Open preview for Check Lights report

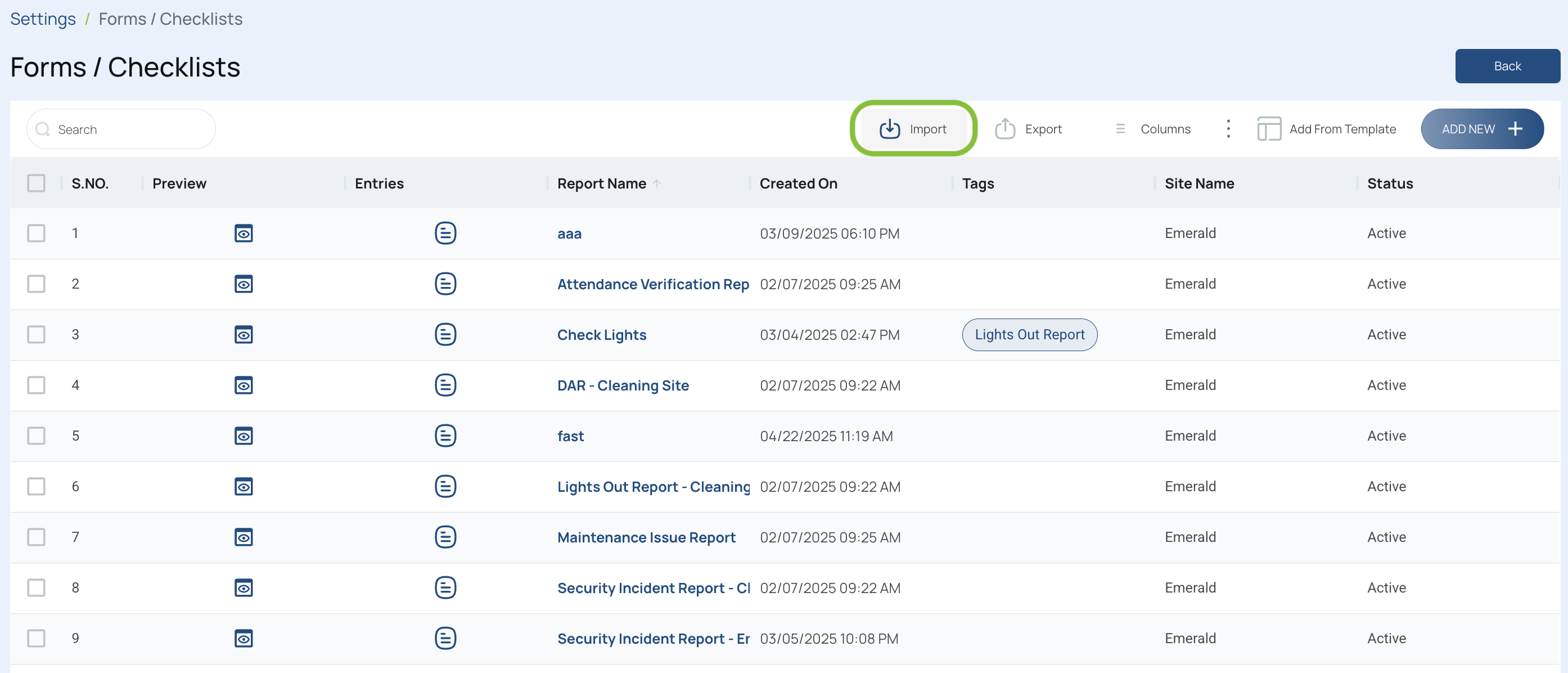[x=244, y=334]
